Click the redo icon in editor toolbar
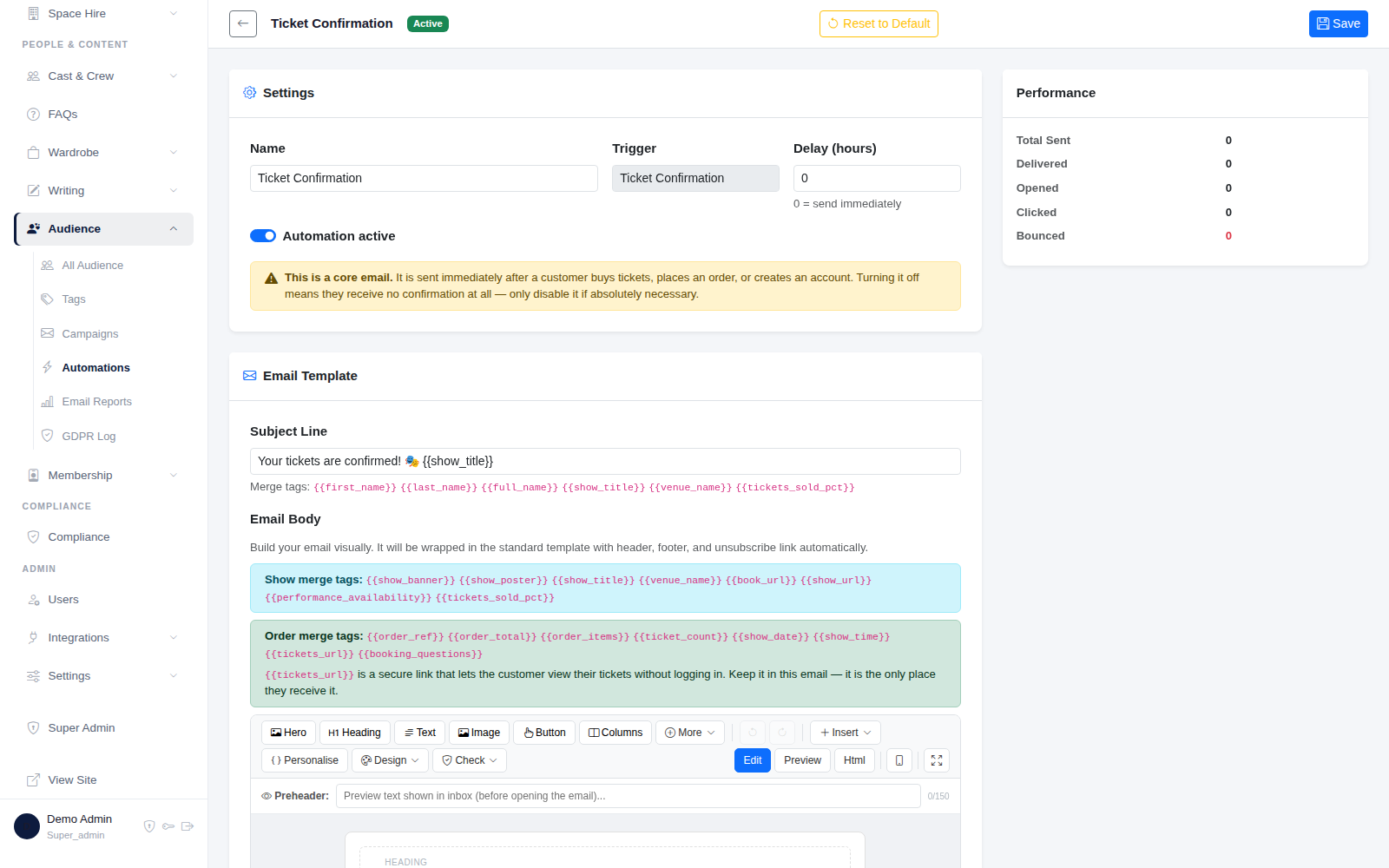This screenshot has height=868, width=1389. (782, 733)
